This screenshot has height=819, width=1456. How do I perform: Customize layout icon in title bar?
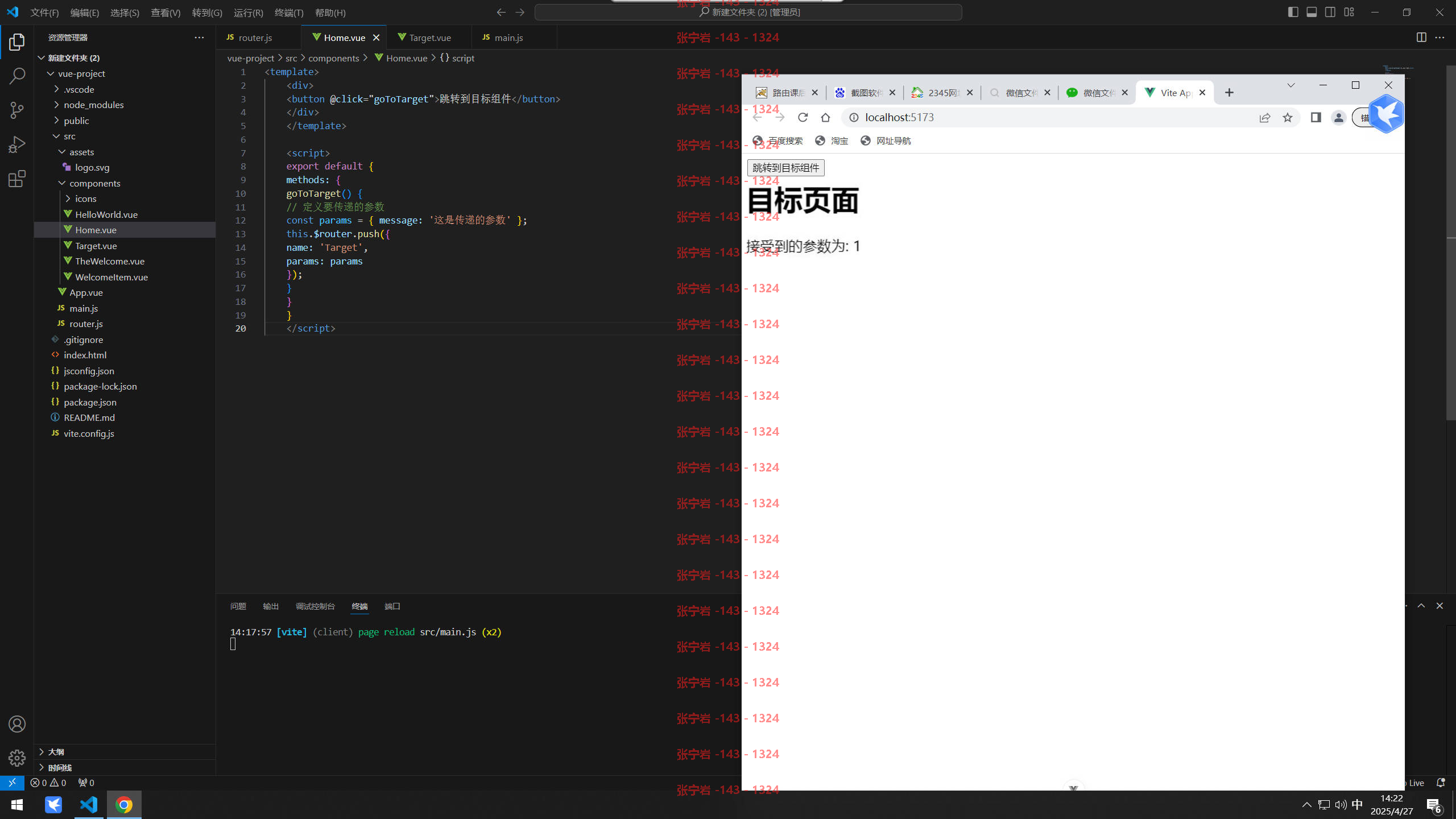coord(1349,12)
